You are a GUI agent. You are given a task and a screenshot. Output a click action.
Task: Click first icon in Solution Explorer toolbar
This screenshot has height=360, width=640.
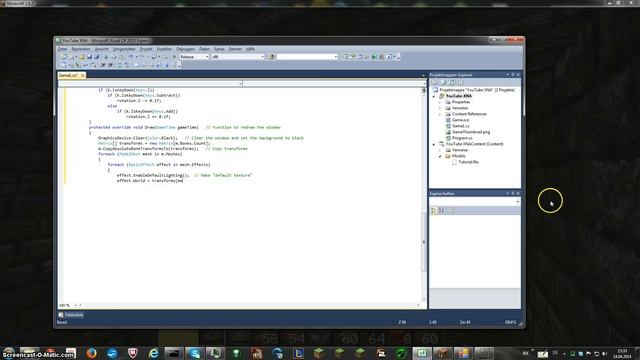434,82
